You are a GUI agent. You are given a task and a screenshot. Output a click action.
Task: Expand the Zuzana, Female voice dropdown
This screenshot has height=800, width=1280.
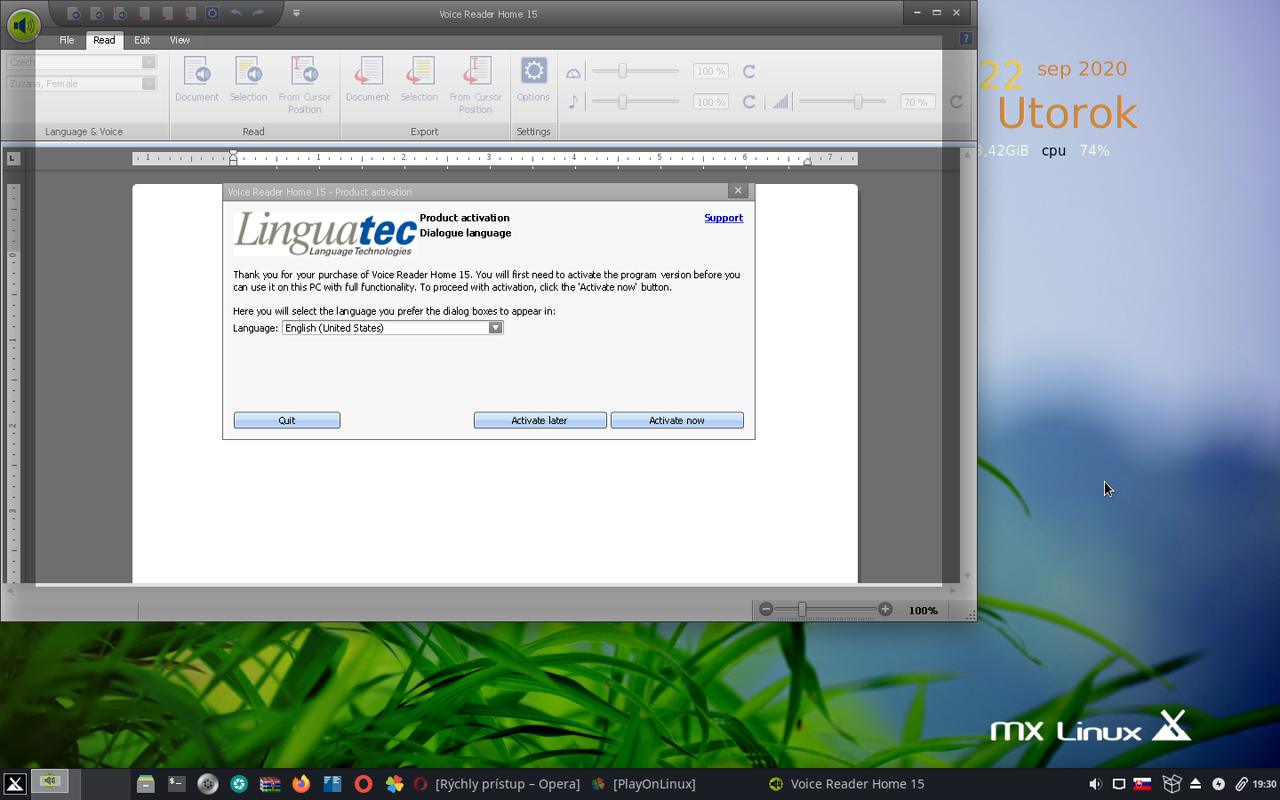pos(149,84)
